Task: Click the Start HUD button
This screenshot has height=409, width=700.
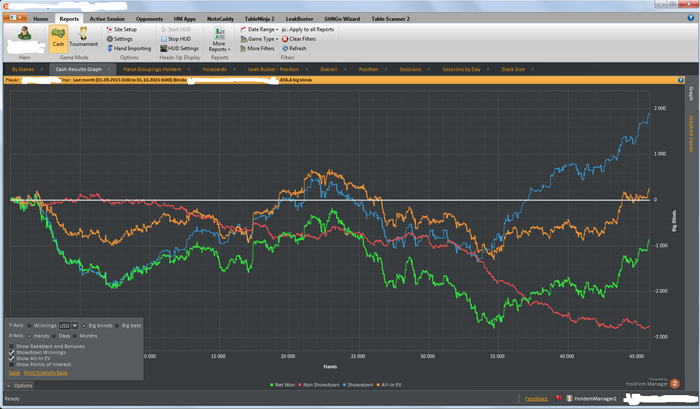Action: coord(176,29)
